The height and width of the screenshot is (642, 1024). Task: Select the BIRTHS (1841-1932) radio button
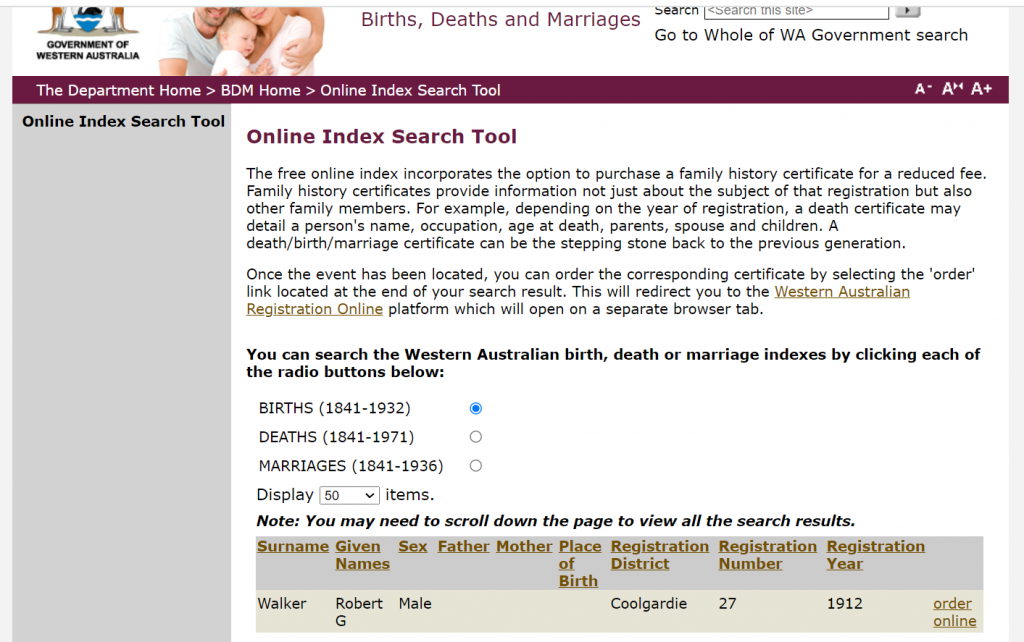pos(475,408)
